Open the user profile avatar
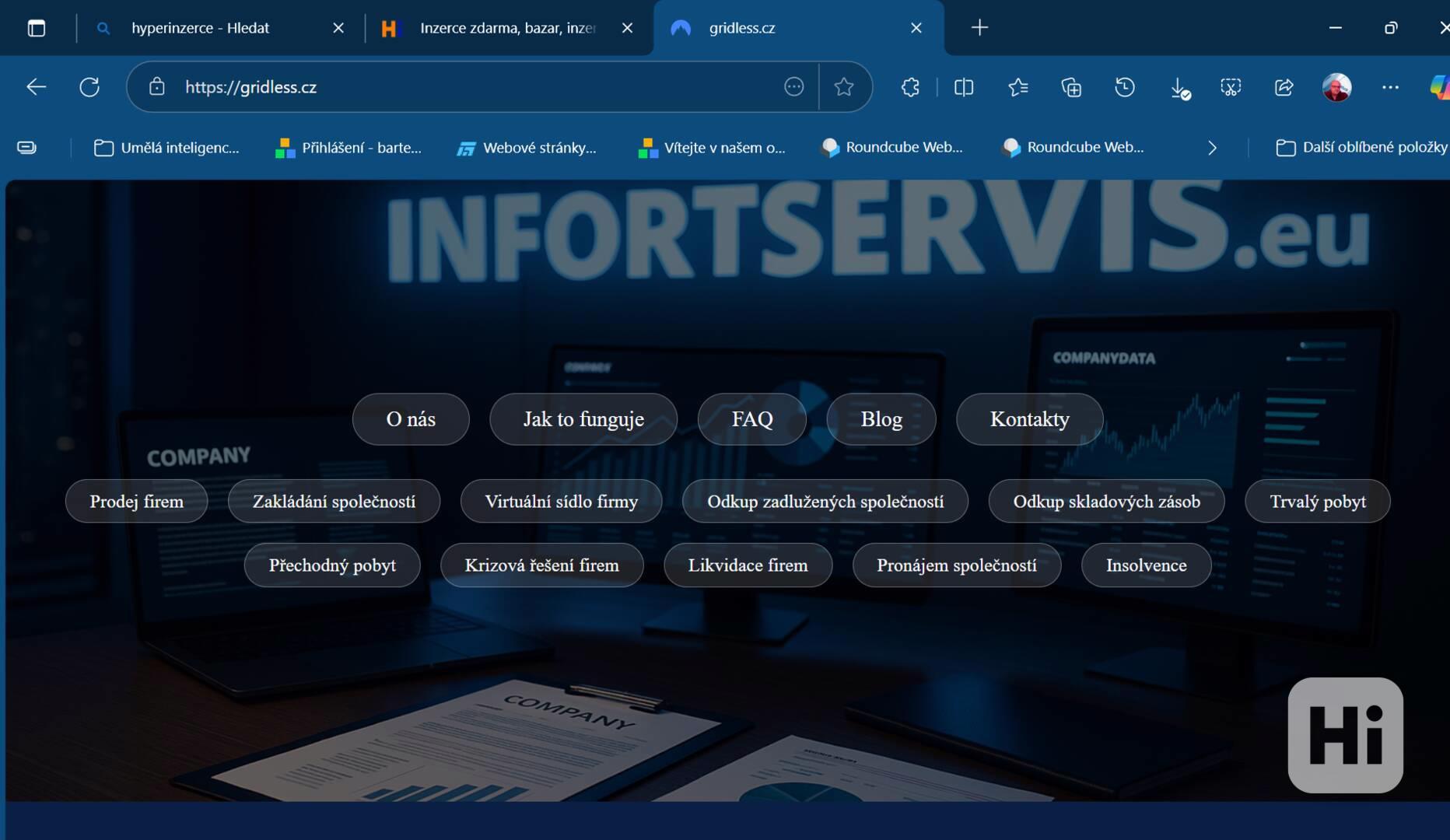Screen dimensions: 1450x840 pos(1336,87)
